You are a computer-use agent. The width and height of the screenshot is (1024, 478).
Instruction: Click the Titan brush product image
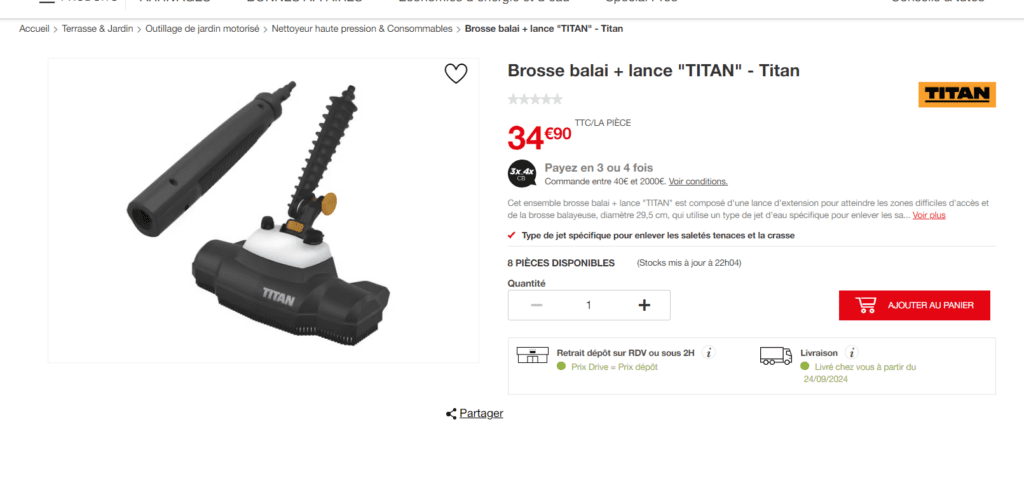[x=263, y=210]
